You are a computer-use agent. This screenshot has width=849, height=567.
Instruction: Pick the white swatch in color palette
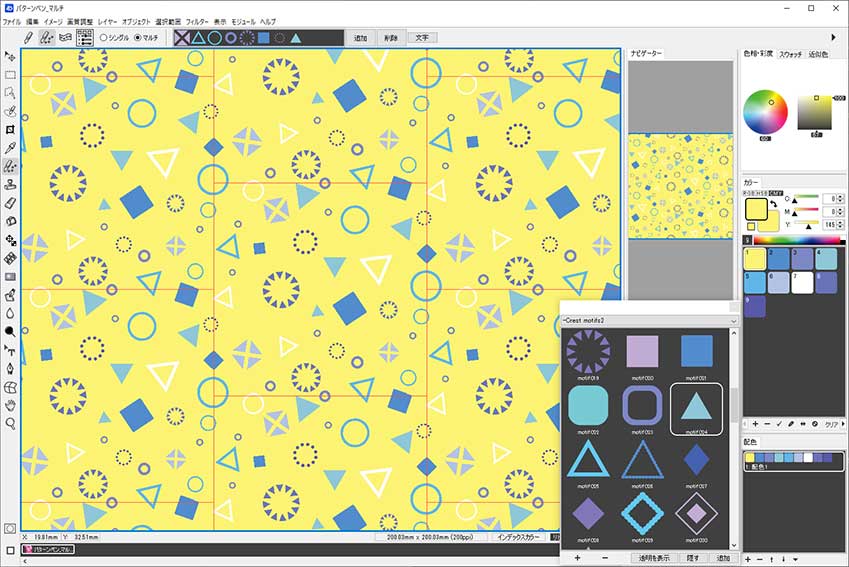(802, 283)
